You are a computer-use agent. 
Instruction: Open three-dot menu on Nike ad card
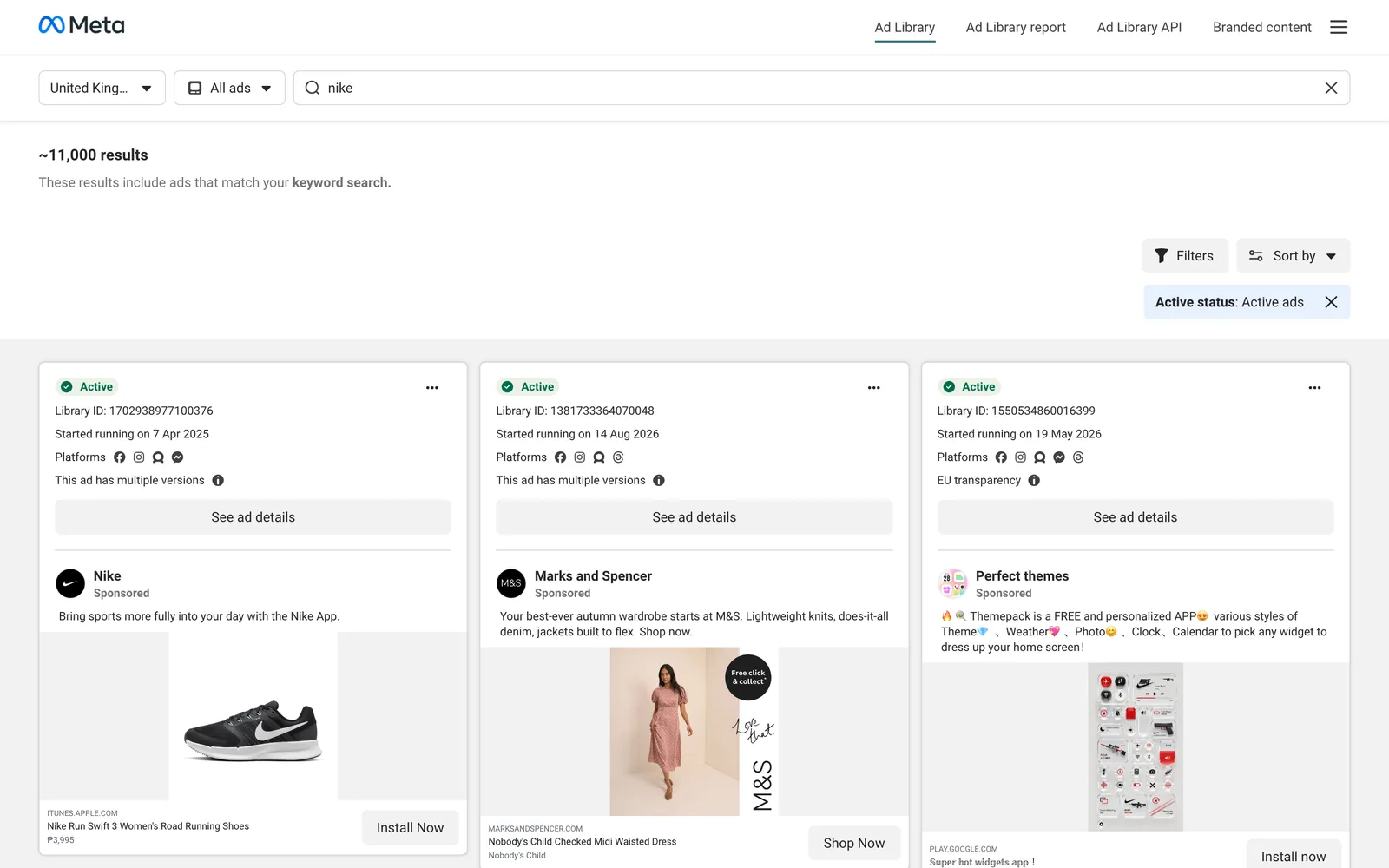[432, 387]
